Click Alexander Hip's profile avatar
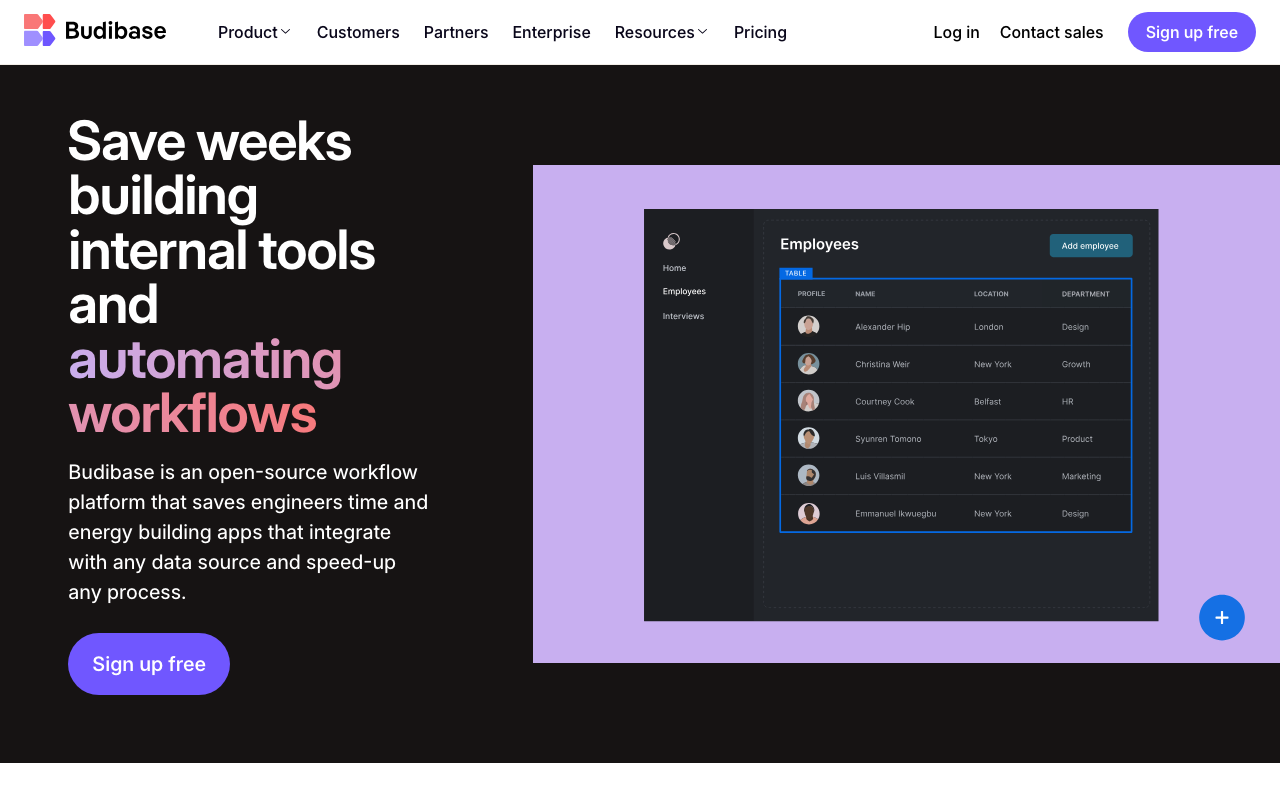Screen dimensions: 1280x800 tap(808, 325)
